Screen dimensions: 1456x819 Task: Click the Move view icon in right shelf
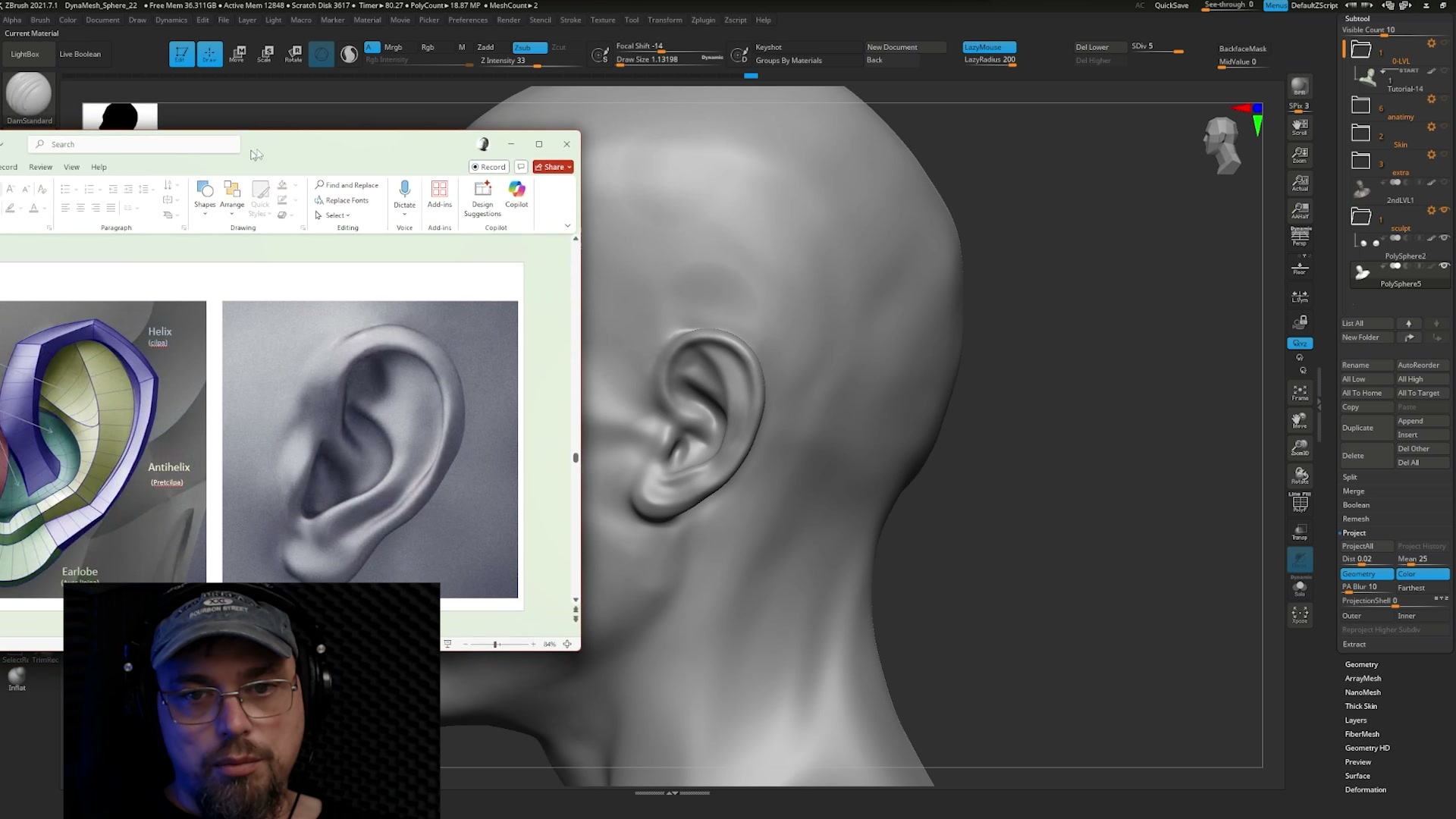point(1300,420)
